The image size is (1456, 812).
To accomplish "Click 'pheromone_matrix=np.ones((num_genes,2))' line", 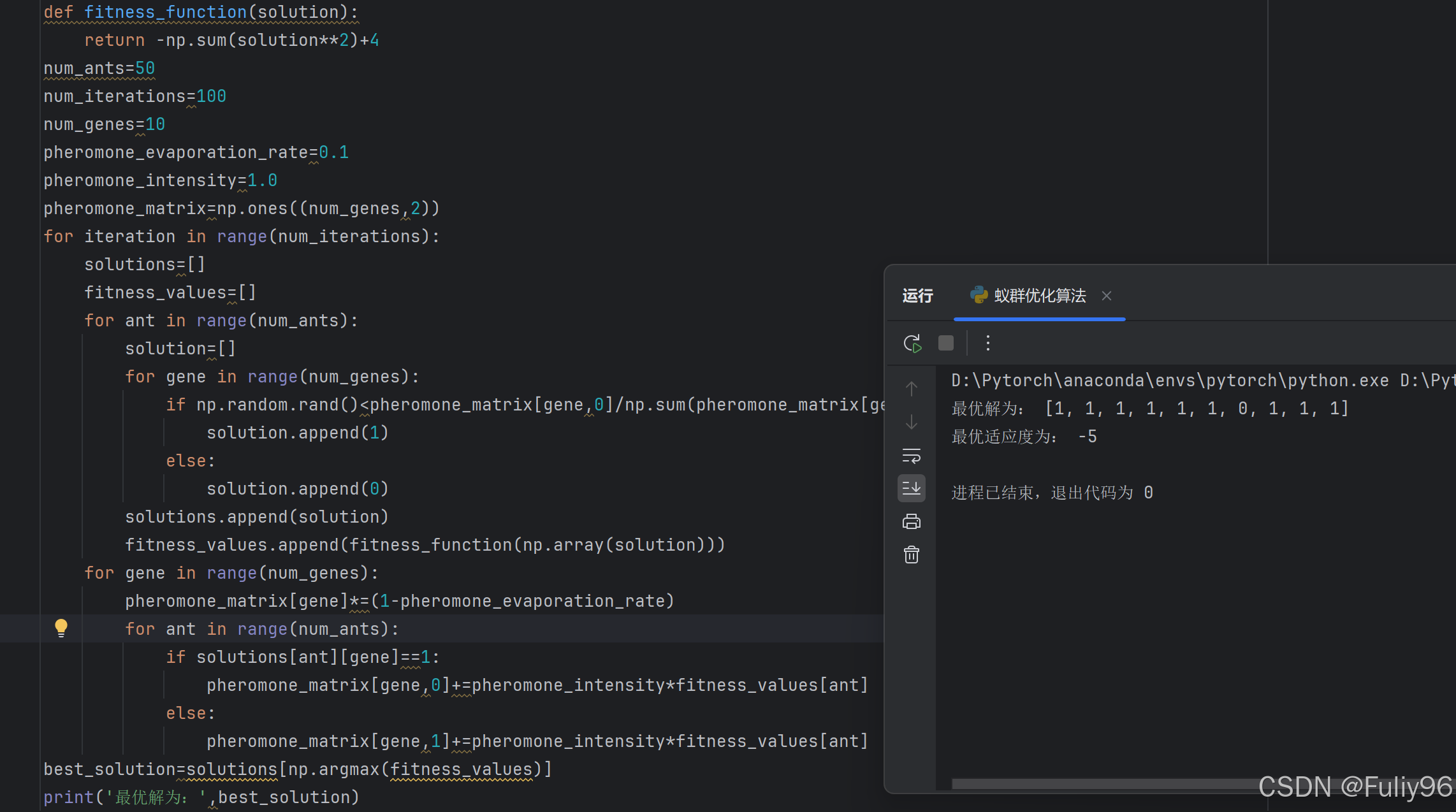I will click(x=242, y=208).
